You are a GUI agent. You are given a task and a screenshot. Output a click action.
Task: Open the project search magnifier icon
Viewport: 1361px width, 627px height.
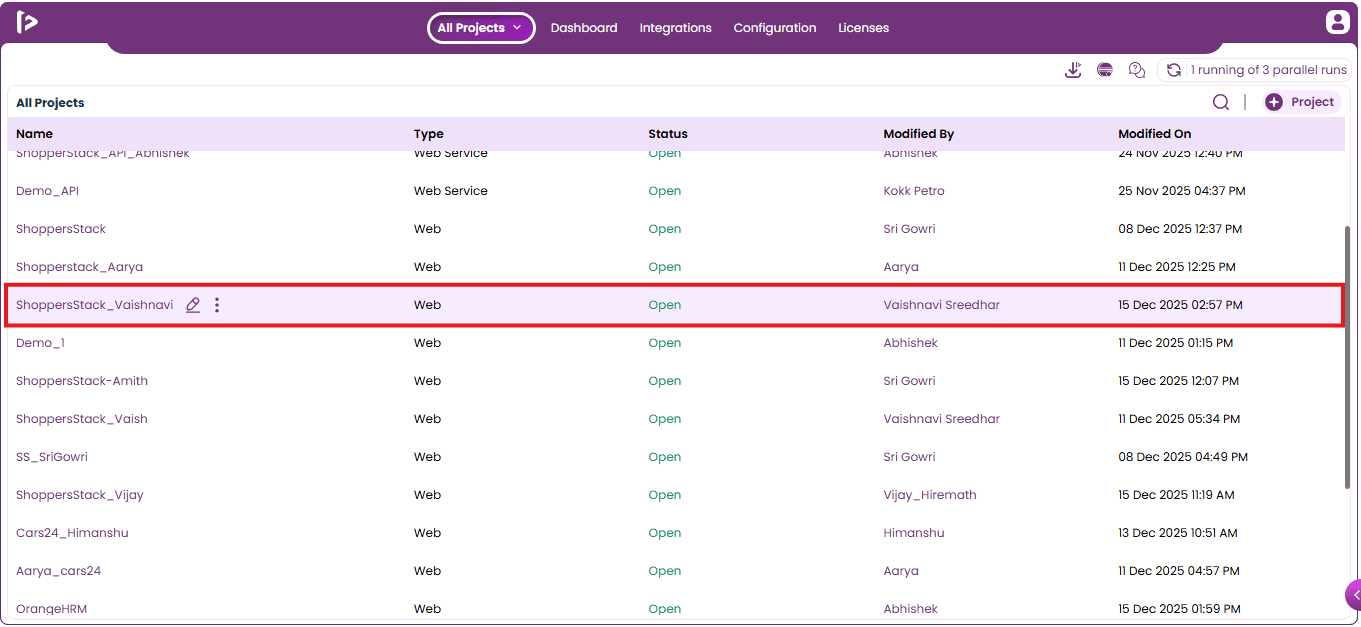[x=1221, y=102]
